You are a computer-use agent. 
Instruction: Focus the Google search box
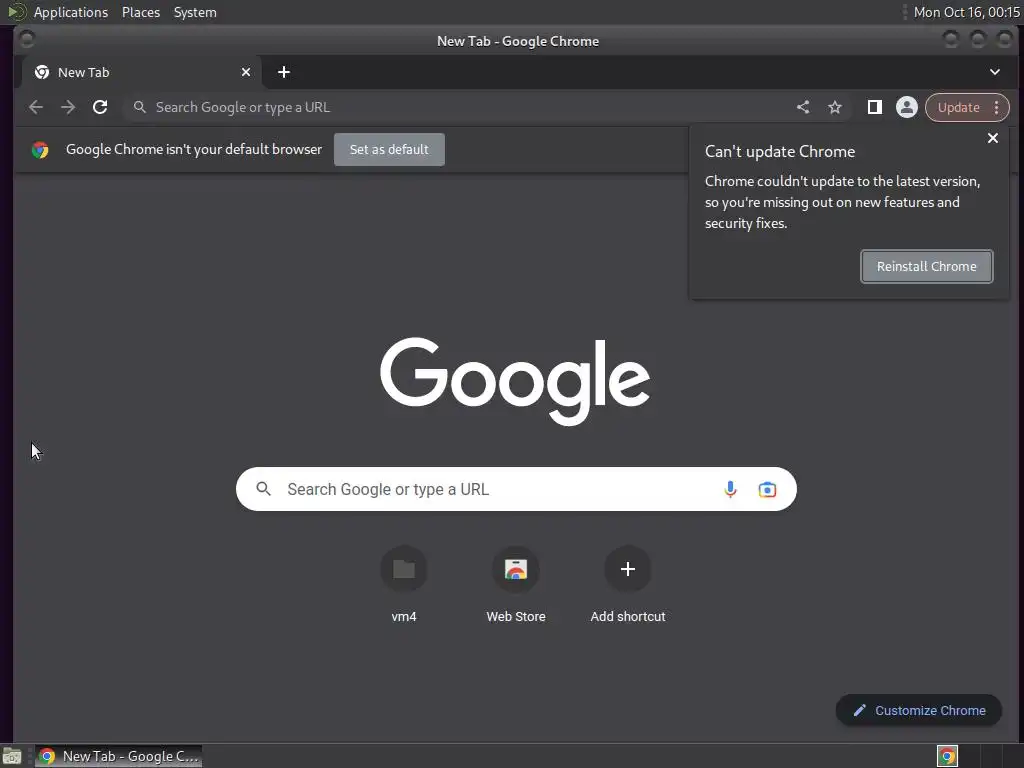coord(516,489)
